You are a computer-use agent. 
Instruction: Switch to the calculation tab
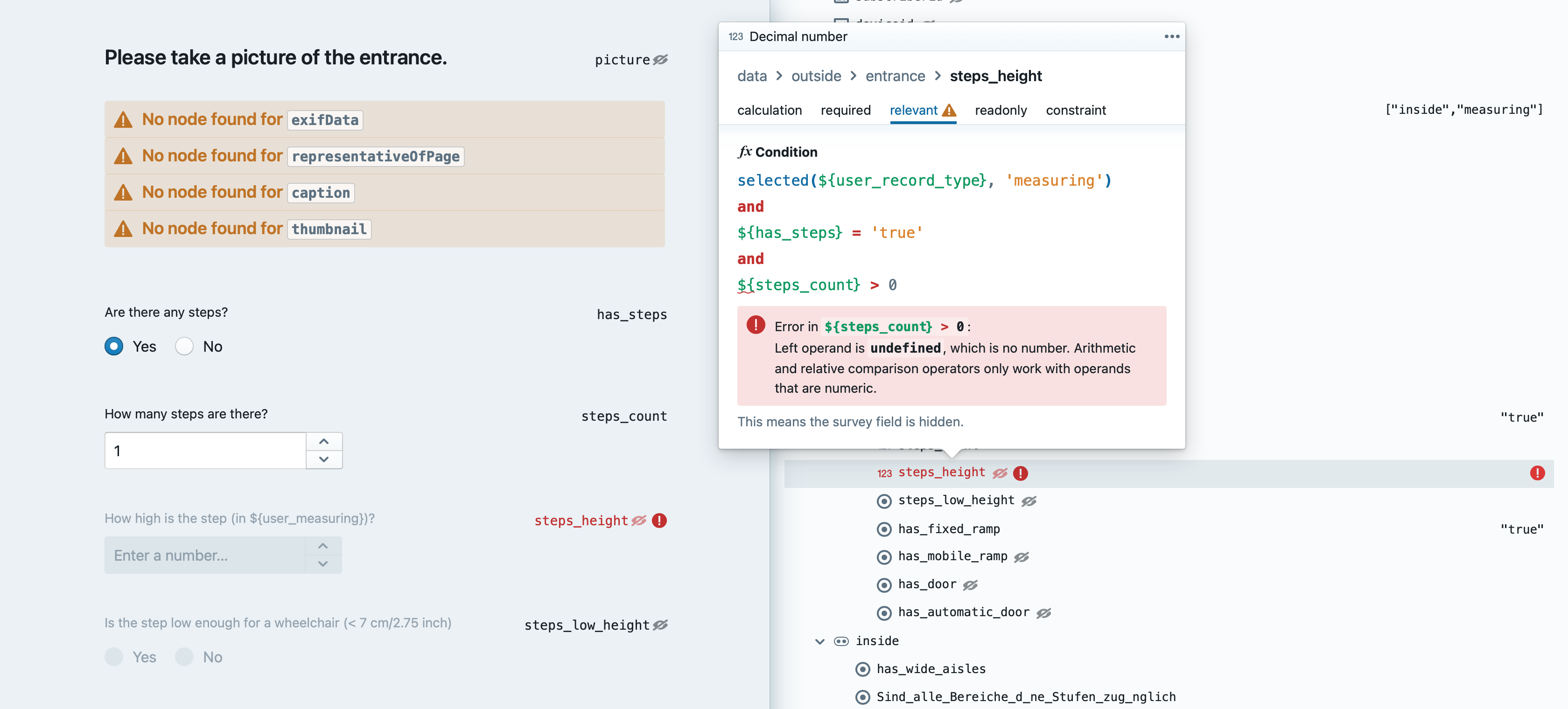tap(769, 110)
